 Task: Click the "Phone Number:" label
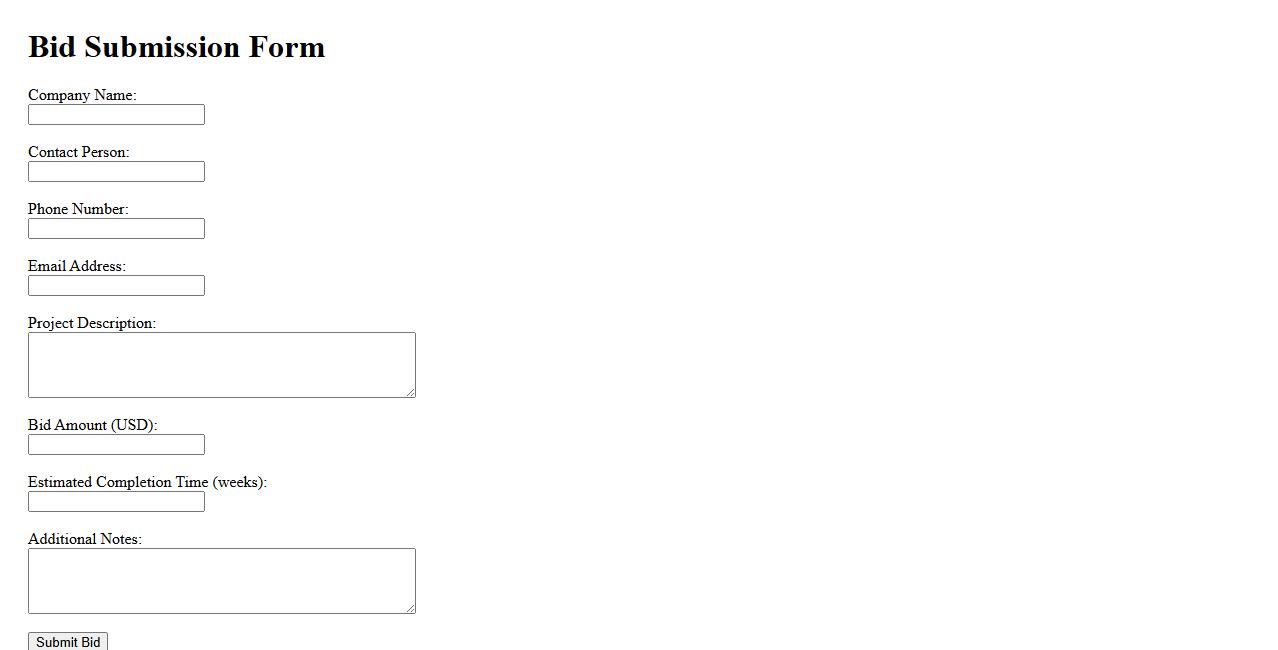78,209
